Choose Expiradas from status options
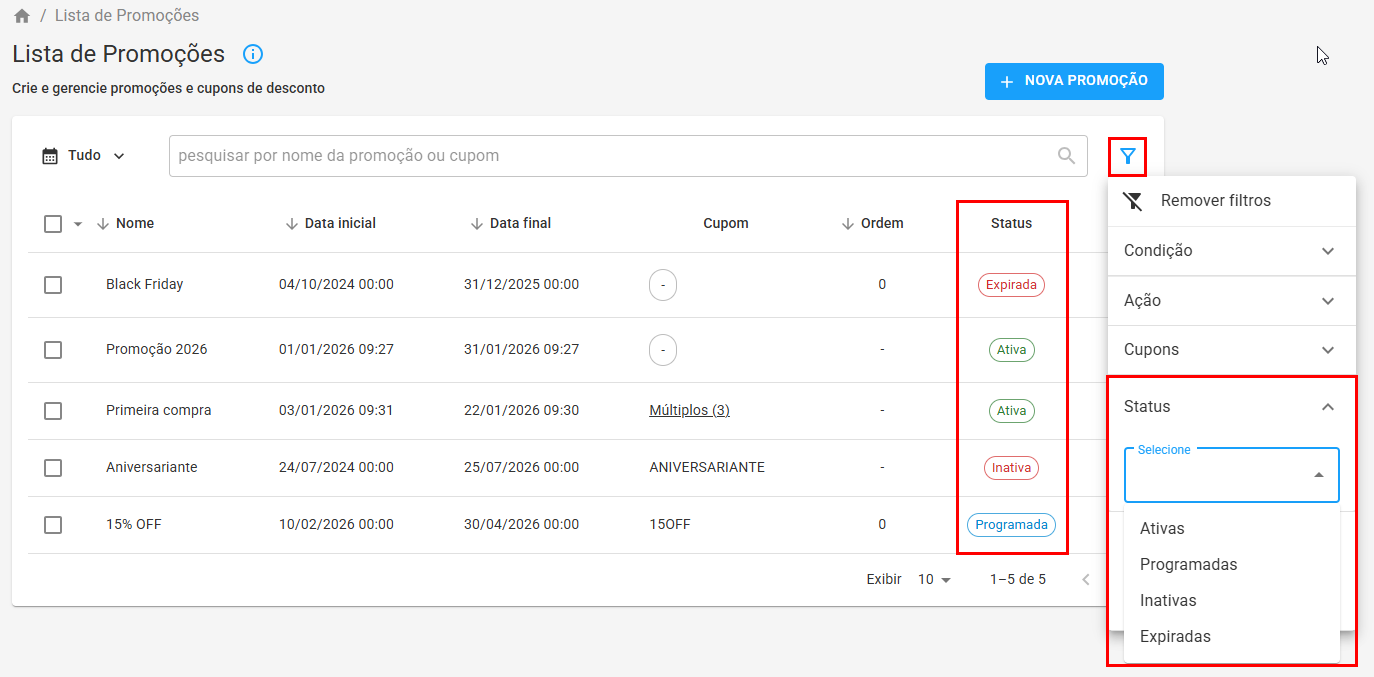This screenshot has width=1374, height=677. tap(1175, 637)
